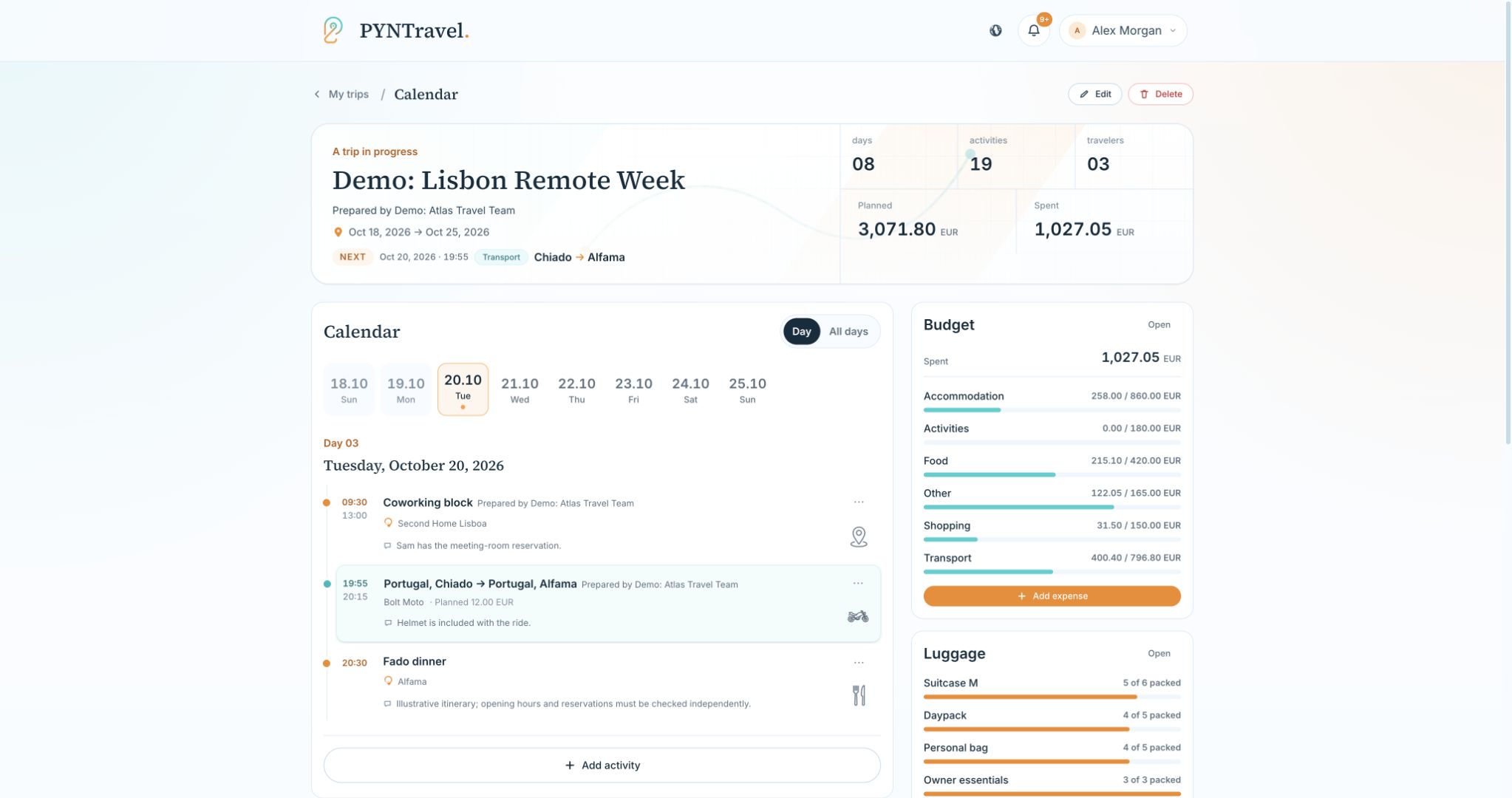Click the Second Home Lisboa location pin
Image resolution: width=1512 pixels, height=798 pixels.
[x=388, y=523]
